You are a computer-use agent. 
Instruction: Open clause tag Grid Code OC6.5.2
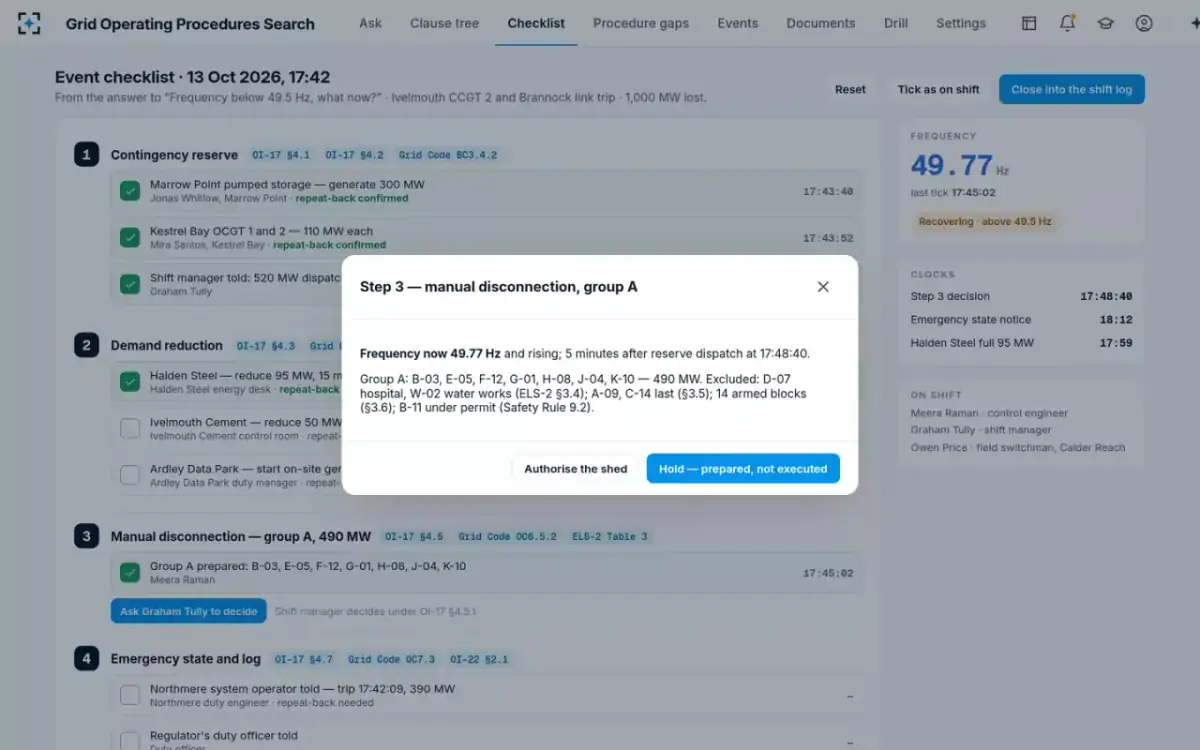pyautogui.click(x=508, y=537)
